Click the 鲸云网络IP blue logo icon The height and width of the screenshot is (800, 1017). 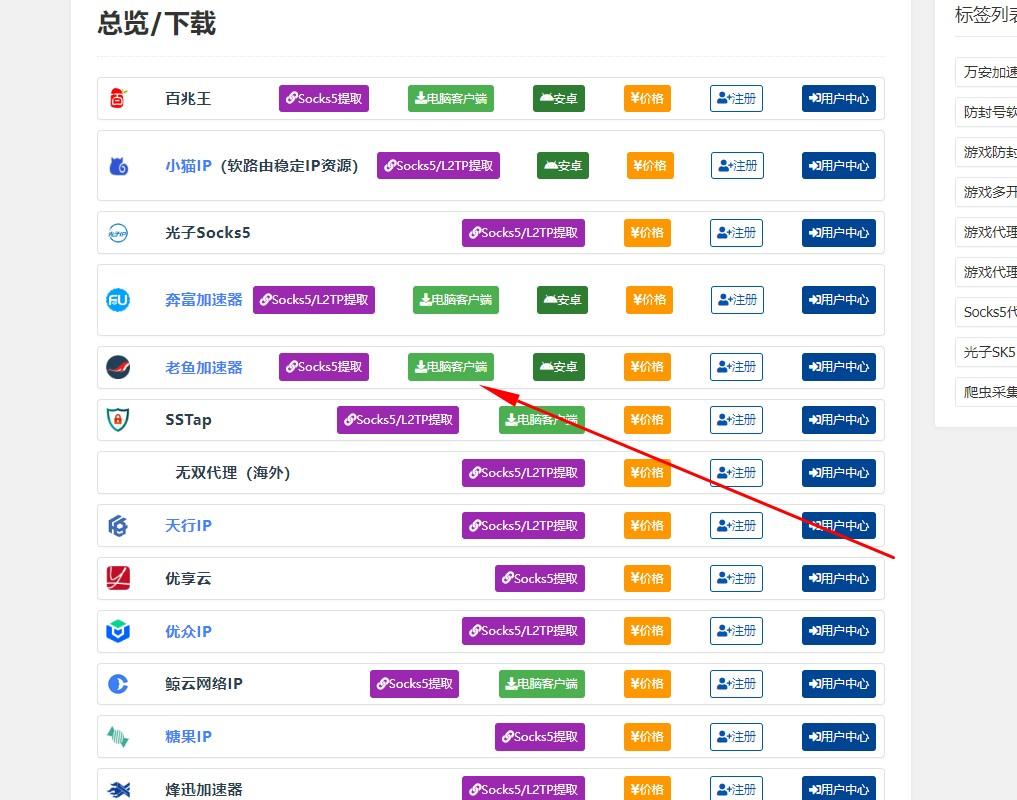tap(118, 684)
